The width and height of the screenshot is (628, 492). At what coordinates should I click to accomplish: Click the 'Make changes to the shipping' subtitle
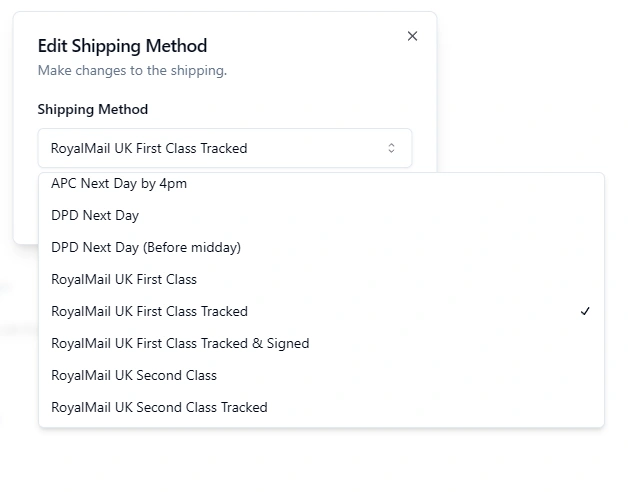pyautogui.click(x=132, y=71)
